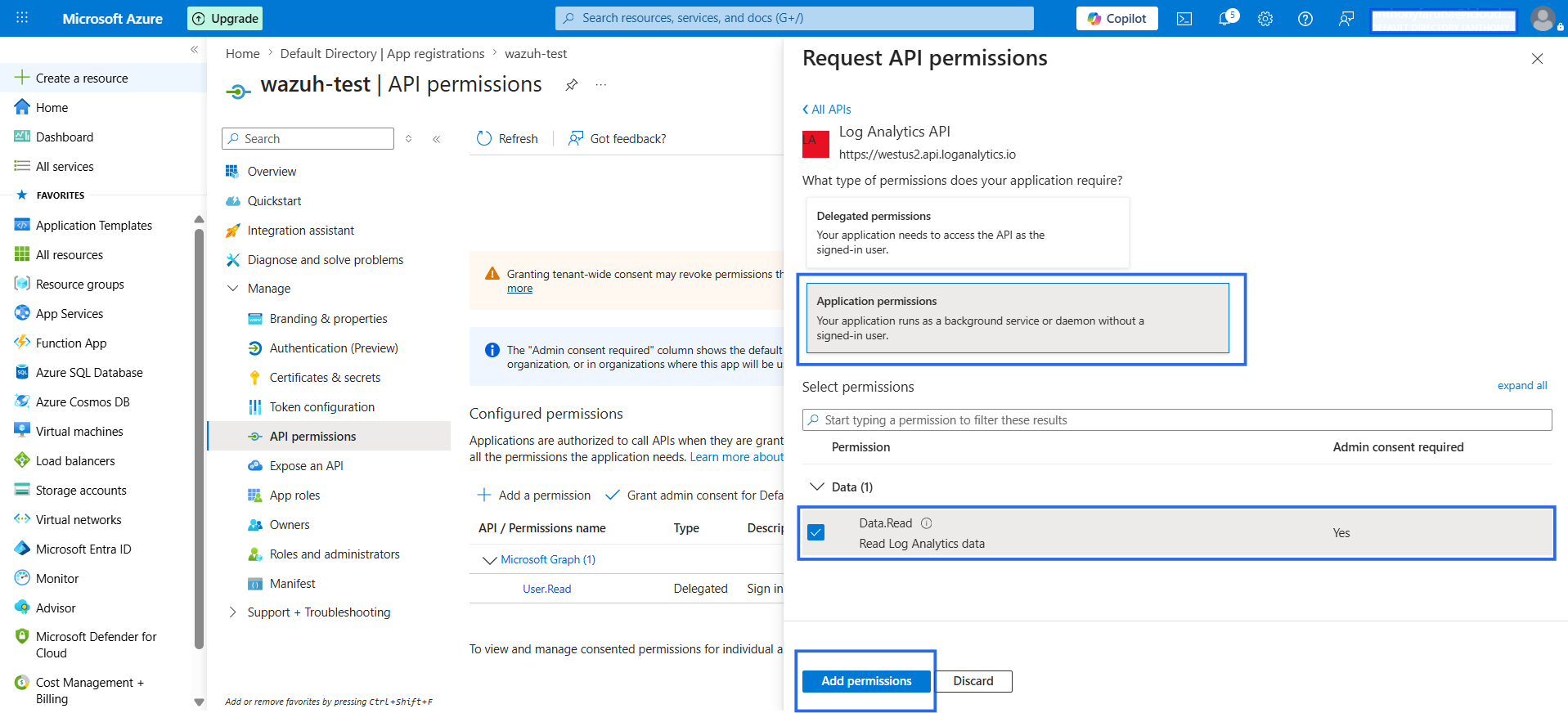
Task: Collapse the Microsoft Graph (1) group
Action: (x=489, y=560)
